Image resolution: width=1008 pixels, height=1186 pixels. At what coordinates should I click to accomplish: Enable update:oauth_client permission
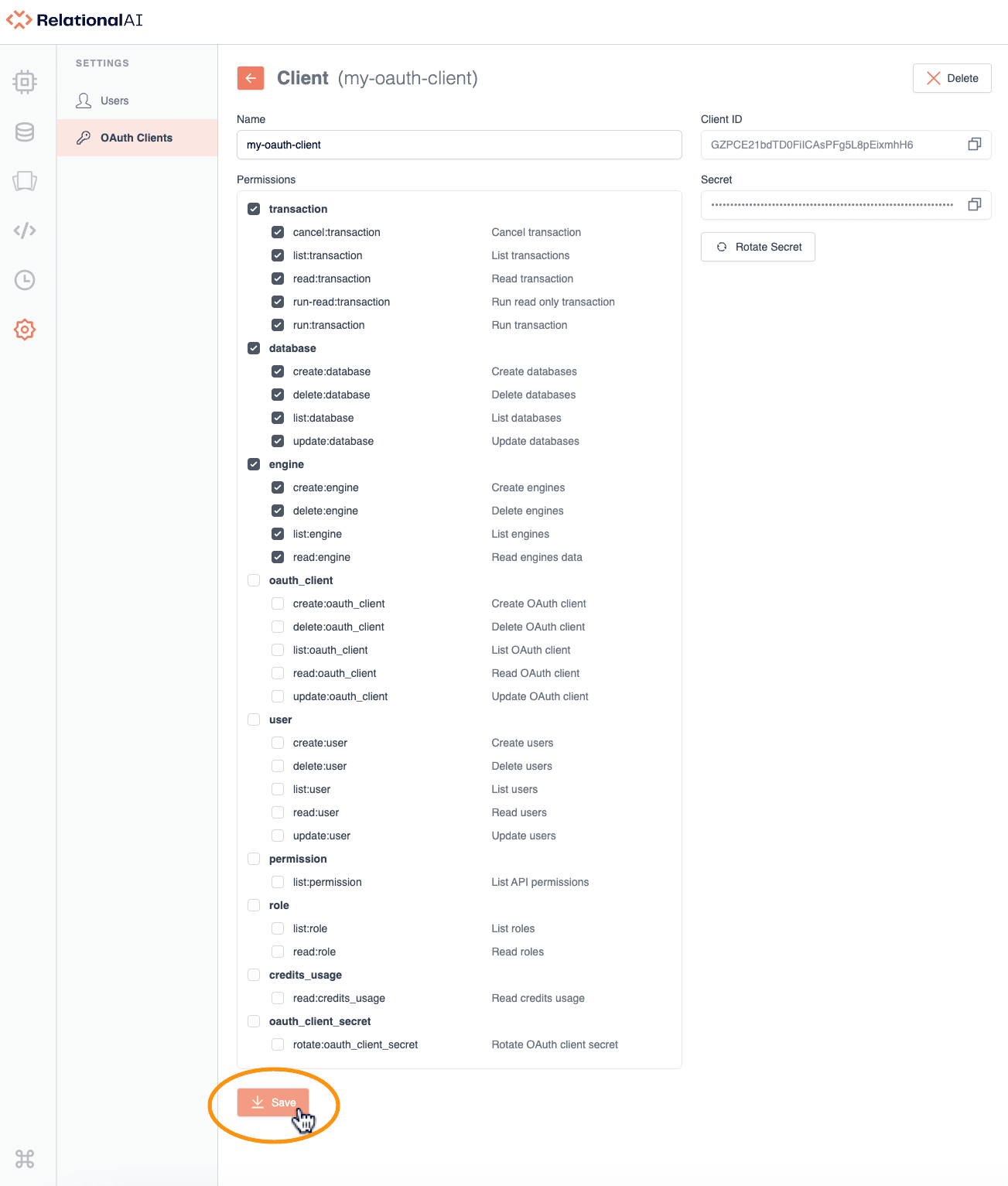tap(278, 696)
